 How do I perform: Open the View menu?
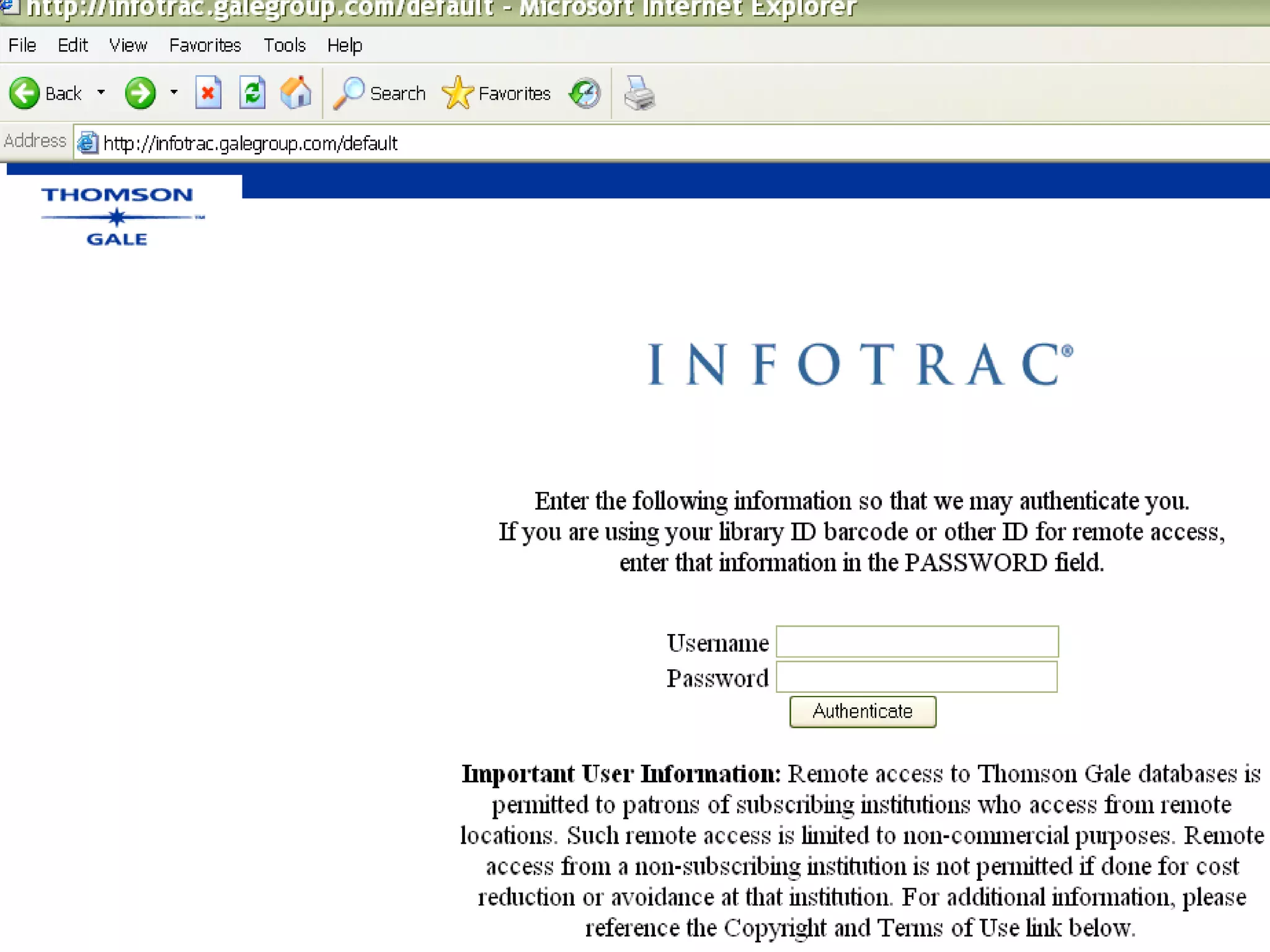[128, 45]
